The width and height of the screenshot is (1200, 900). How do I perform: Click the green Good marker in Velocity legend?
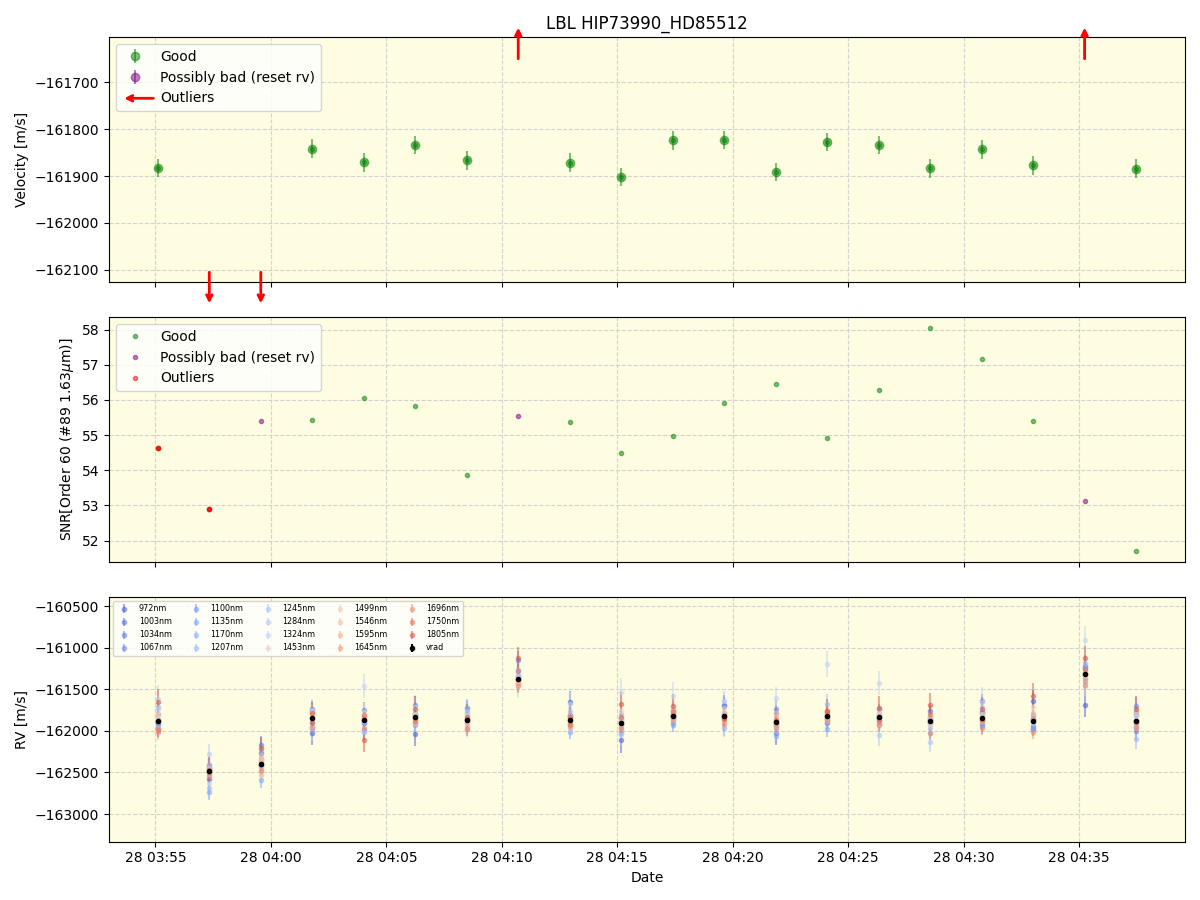(135, 57)
